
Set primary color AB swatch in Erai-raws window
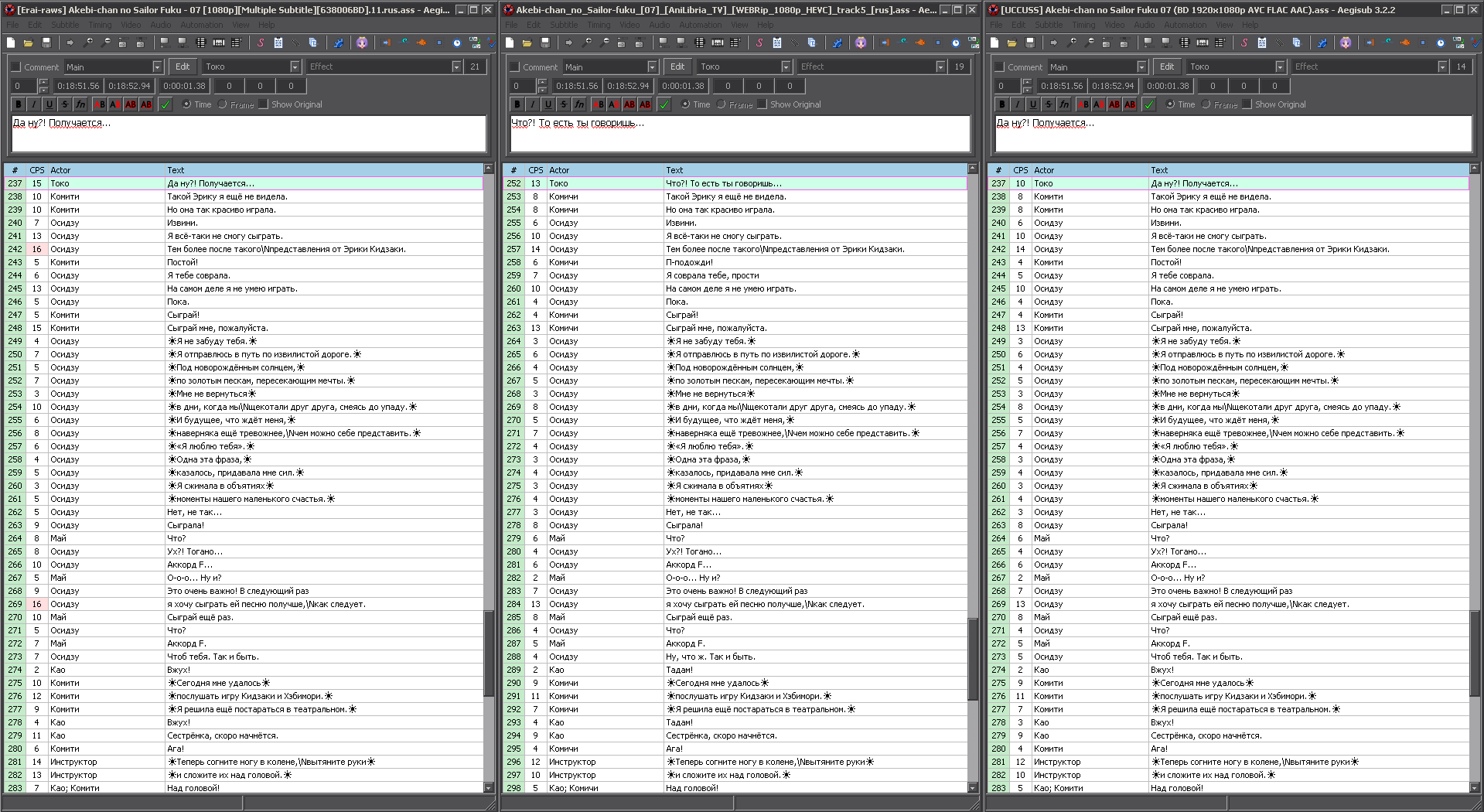tap(99, 104)
